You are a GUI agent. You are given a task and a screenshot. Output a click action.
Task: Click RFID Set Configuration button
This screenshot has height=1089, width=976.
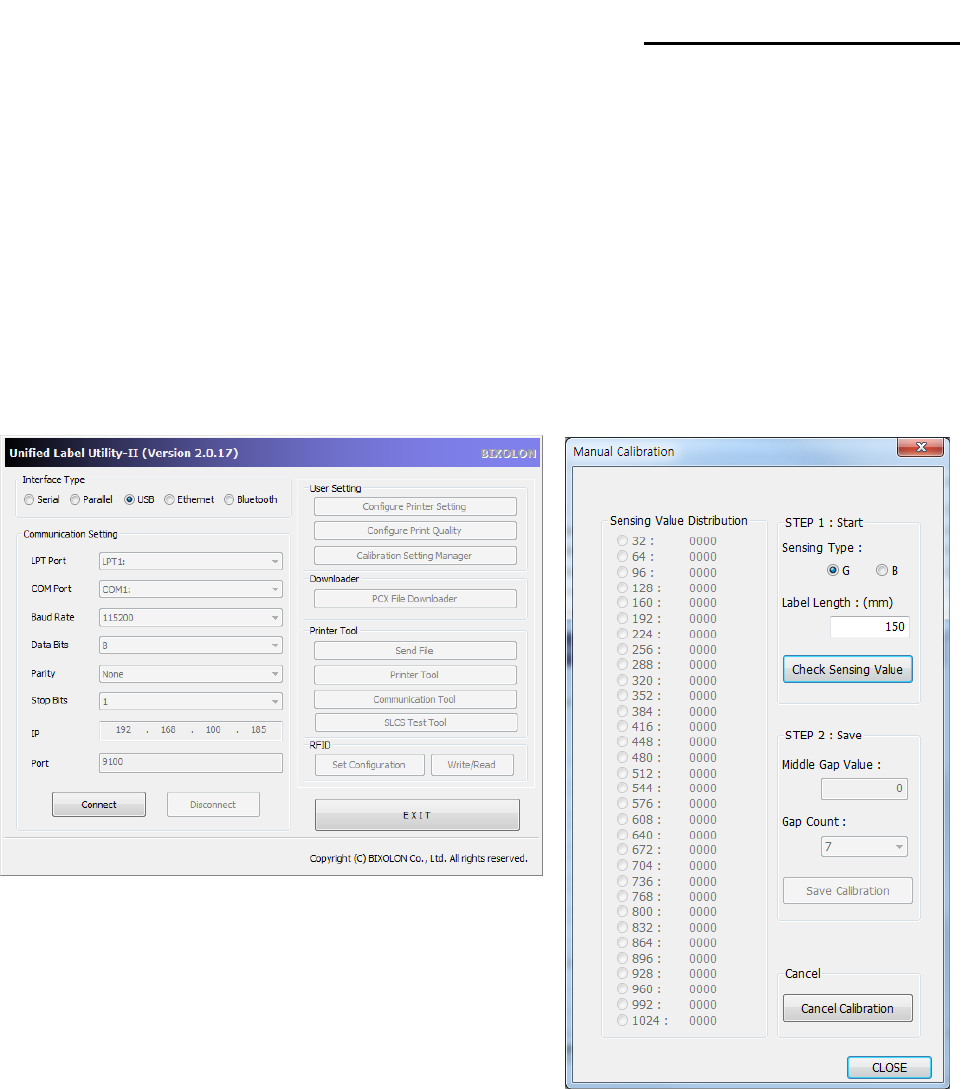(369, 765)
